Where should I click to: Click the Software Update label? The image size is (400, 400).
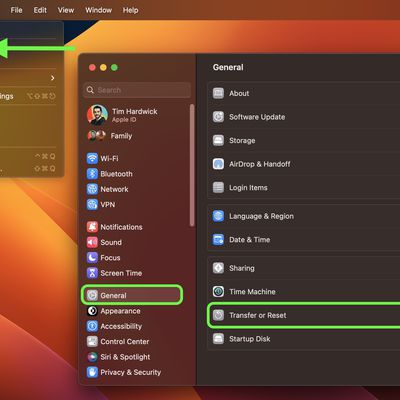click(257, 117)
